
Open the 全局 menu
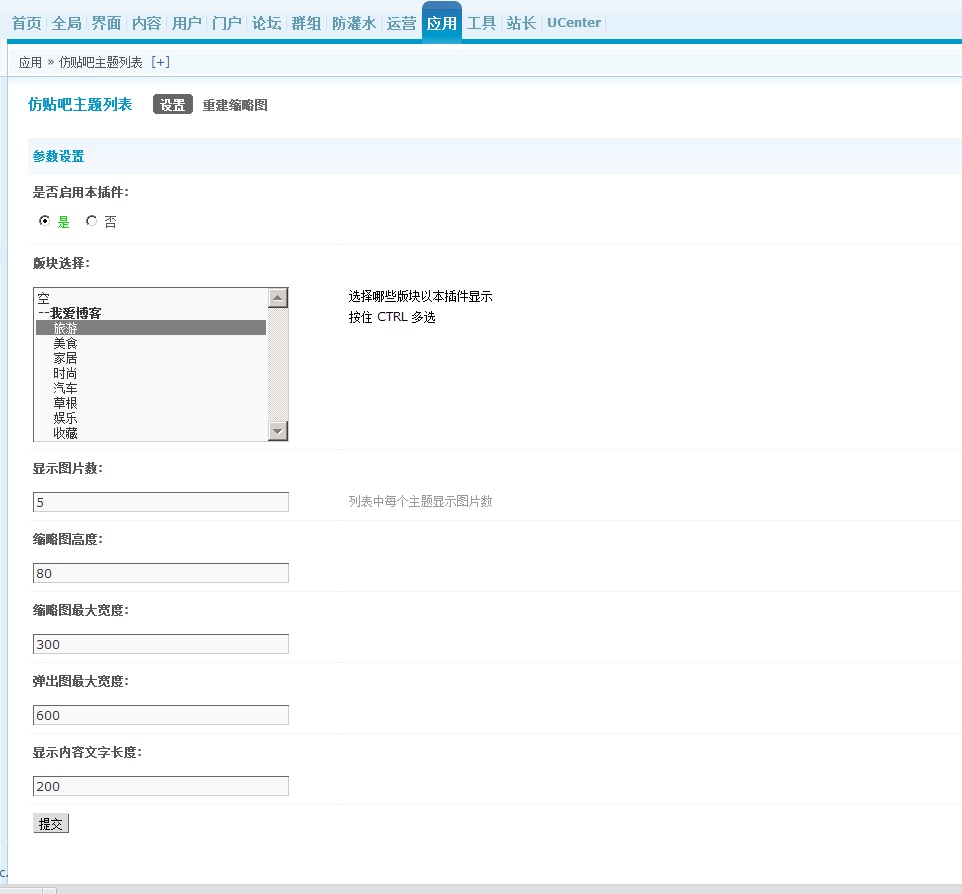pyautogui.click(x=65, y=22)
